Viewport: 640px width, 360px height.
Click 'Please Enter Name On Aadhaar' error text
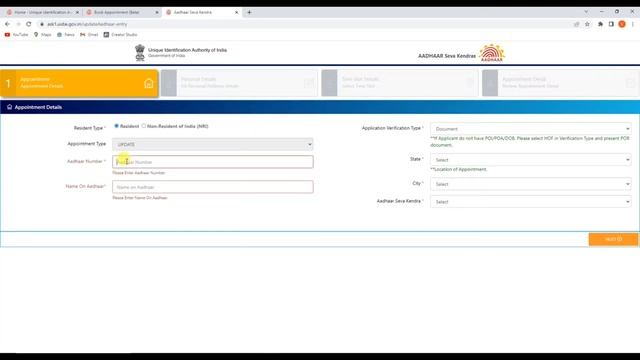(x=140, y=198)
